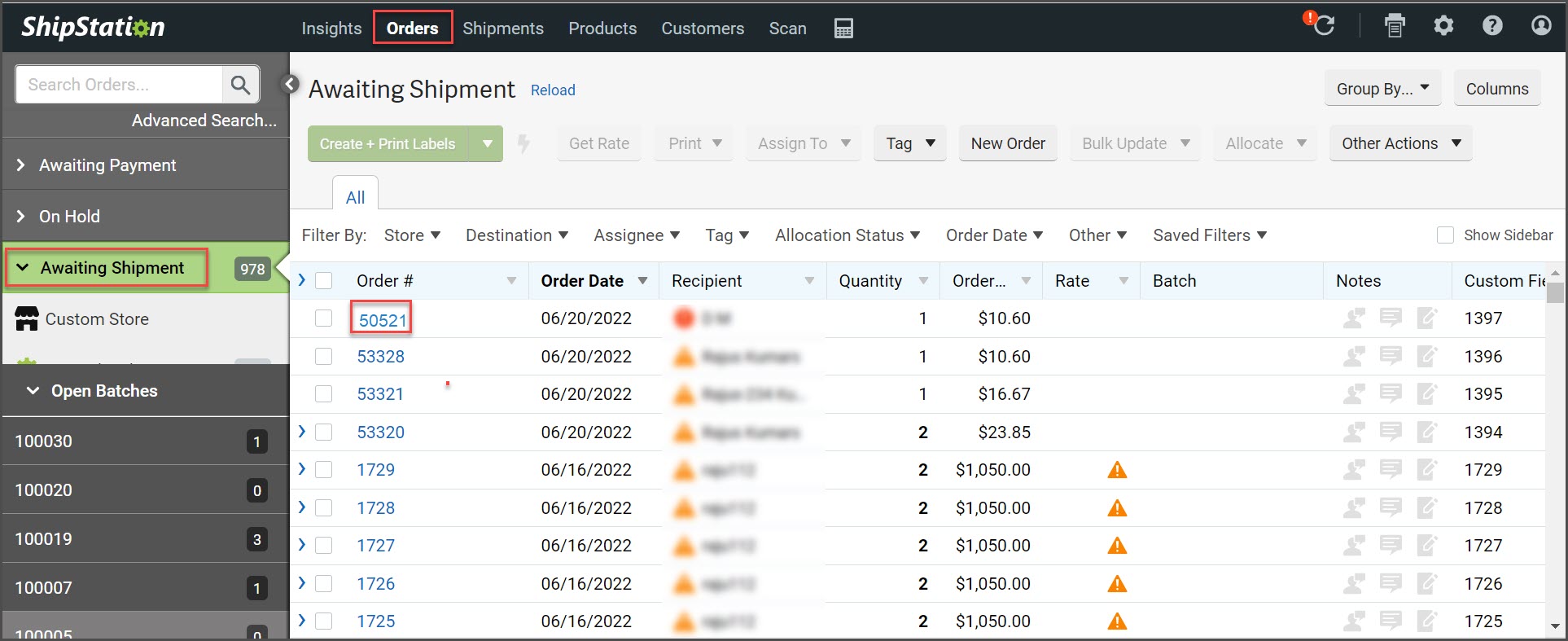
Task: Open the user account profile icon
Action: pyautogui.click(x=1541, y=26)
